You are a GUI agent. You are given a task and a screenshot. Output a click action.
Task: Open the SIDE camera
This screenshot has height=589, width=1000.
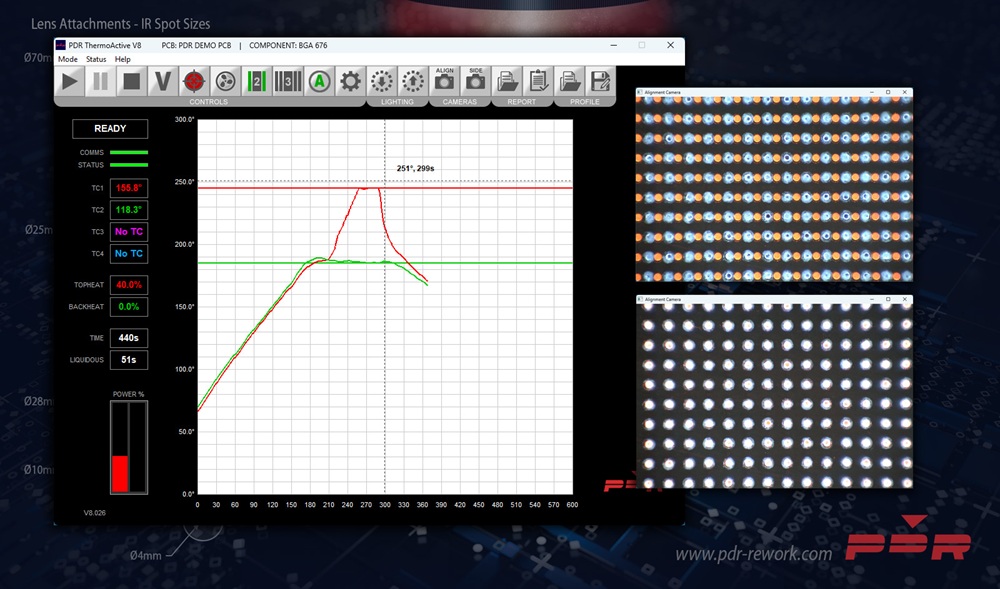(476, 81)
